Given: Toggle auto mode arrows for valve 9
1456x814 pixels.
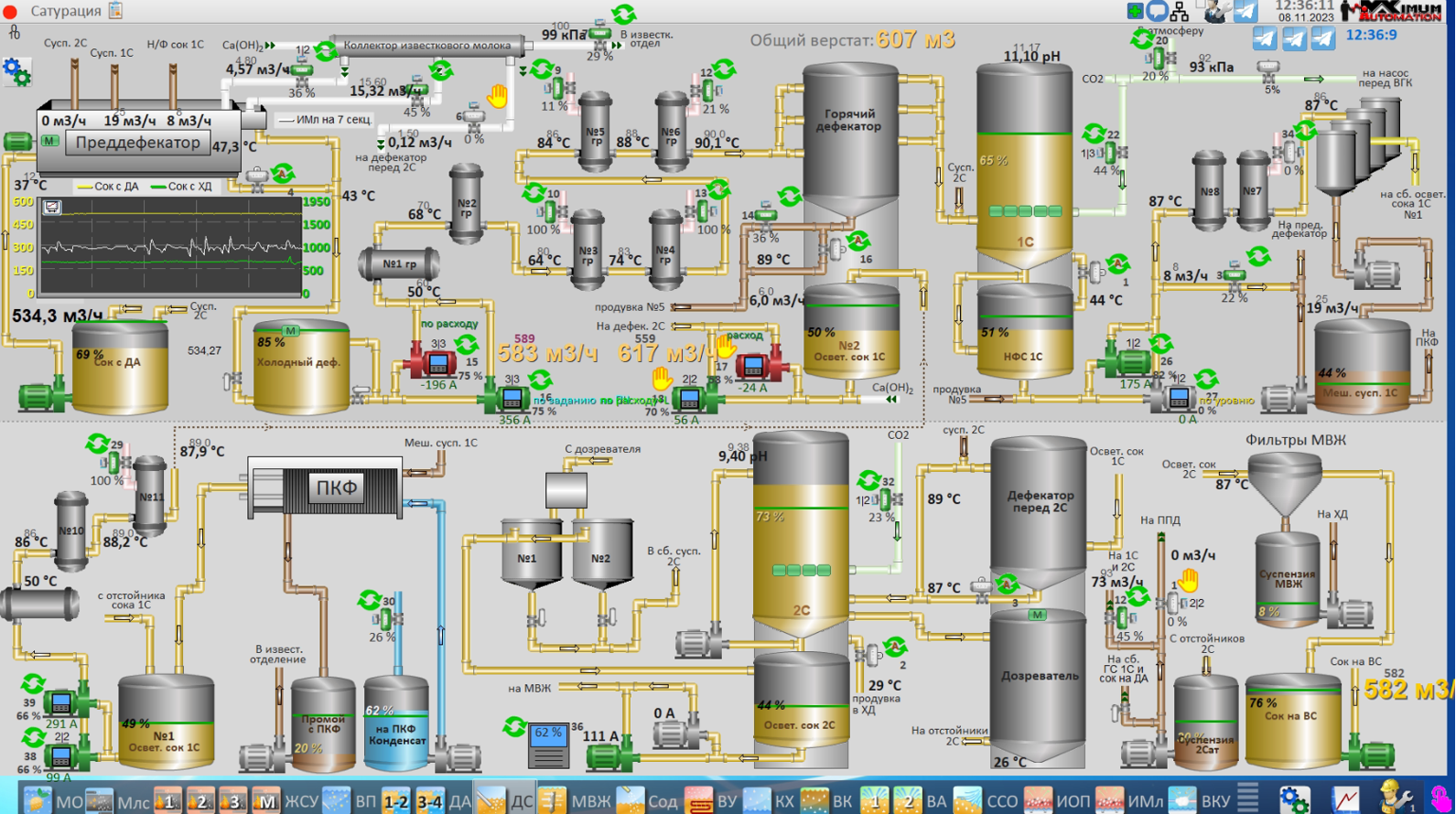Looking at the screenshot, I should (541, 70).
